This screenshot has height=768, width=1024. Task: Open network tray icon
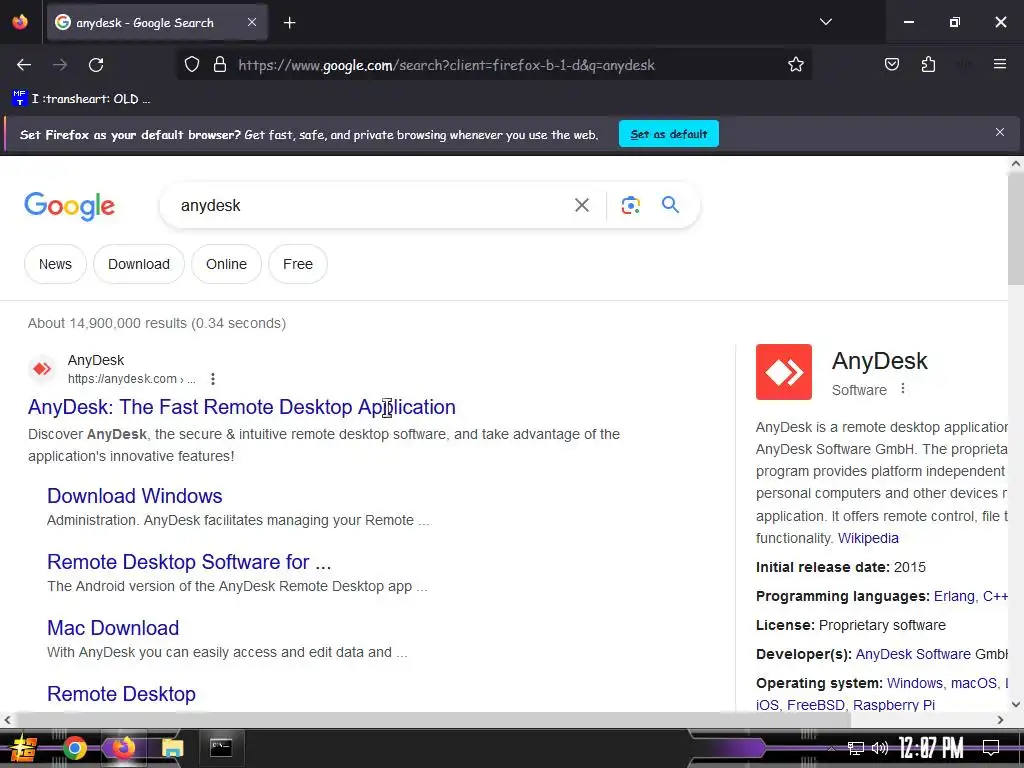855,748
